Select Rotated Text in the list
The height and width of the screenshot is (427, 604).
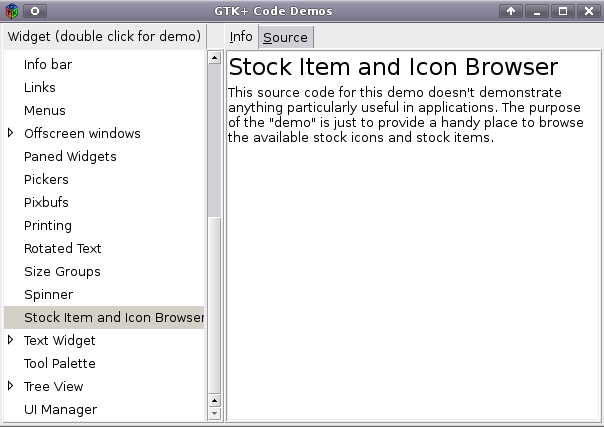[63, 248]
